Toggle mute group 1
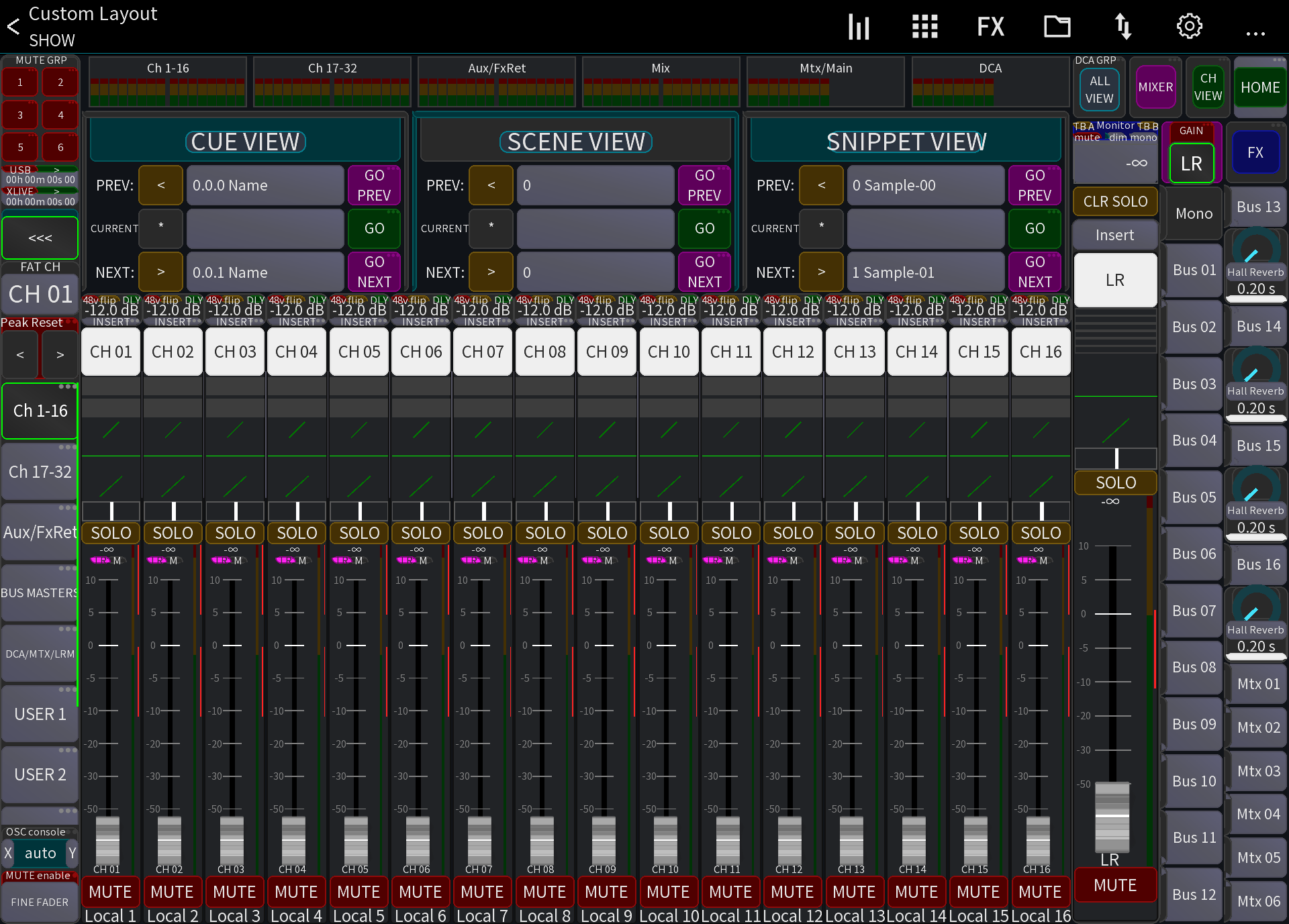Image resolution: width=1289 pixels, height=924 pixels. pyautogui.click(x=20, y=83)
